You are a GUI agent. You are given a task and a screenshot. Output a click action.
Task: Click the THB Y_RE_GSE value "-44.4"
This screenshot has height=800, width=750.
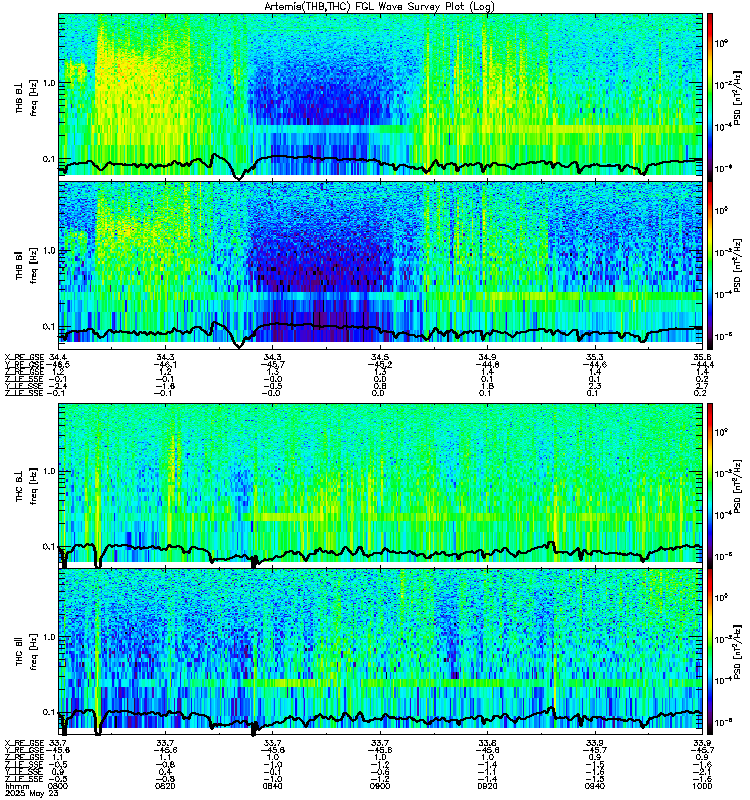[x=701, y=365]
